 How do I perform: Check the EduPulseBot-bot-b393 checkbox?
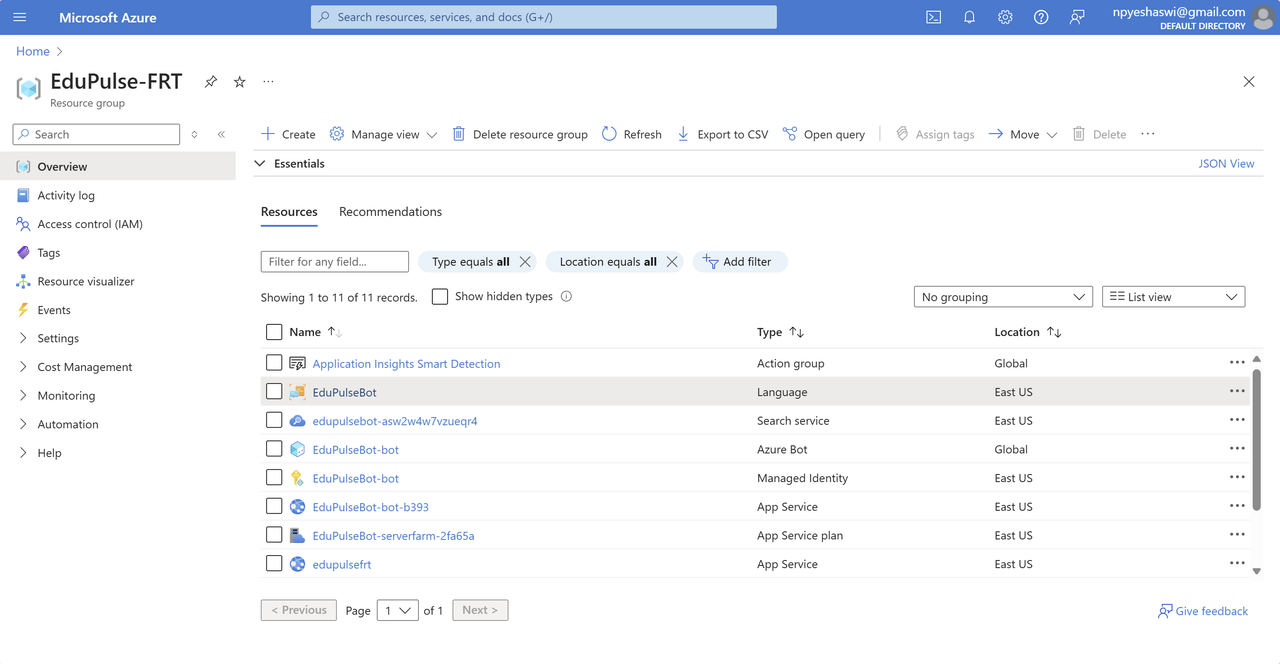pyautogui.click(x=274, y=507)
